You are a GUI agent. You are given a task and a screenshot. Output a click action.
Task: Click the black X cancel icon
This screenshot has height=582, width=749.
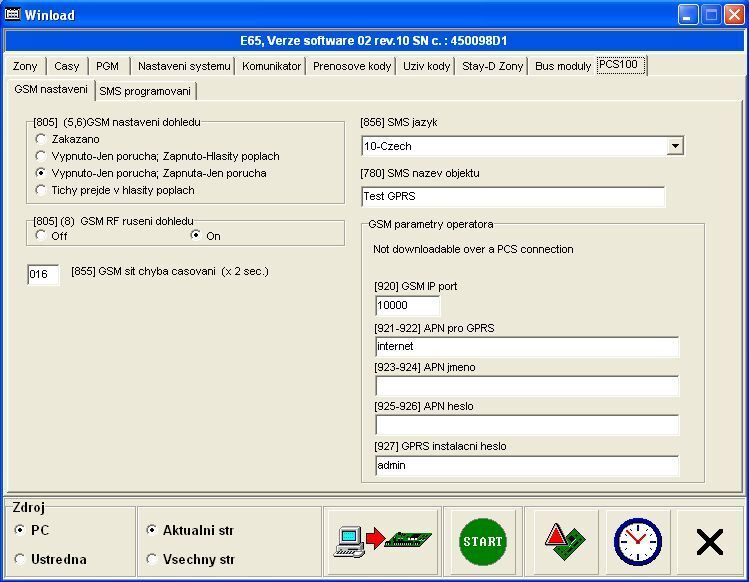(709, 542)
